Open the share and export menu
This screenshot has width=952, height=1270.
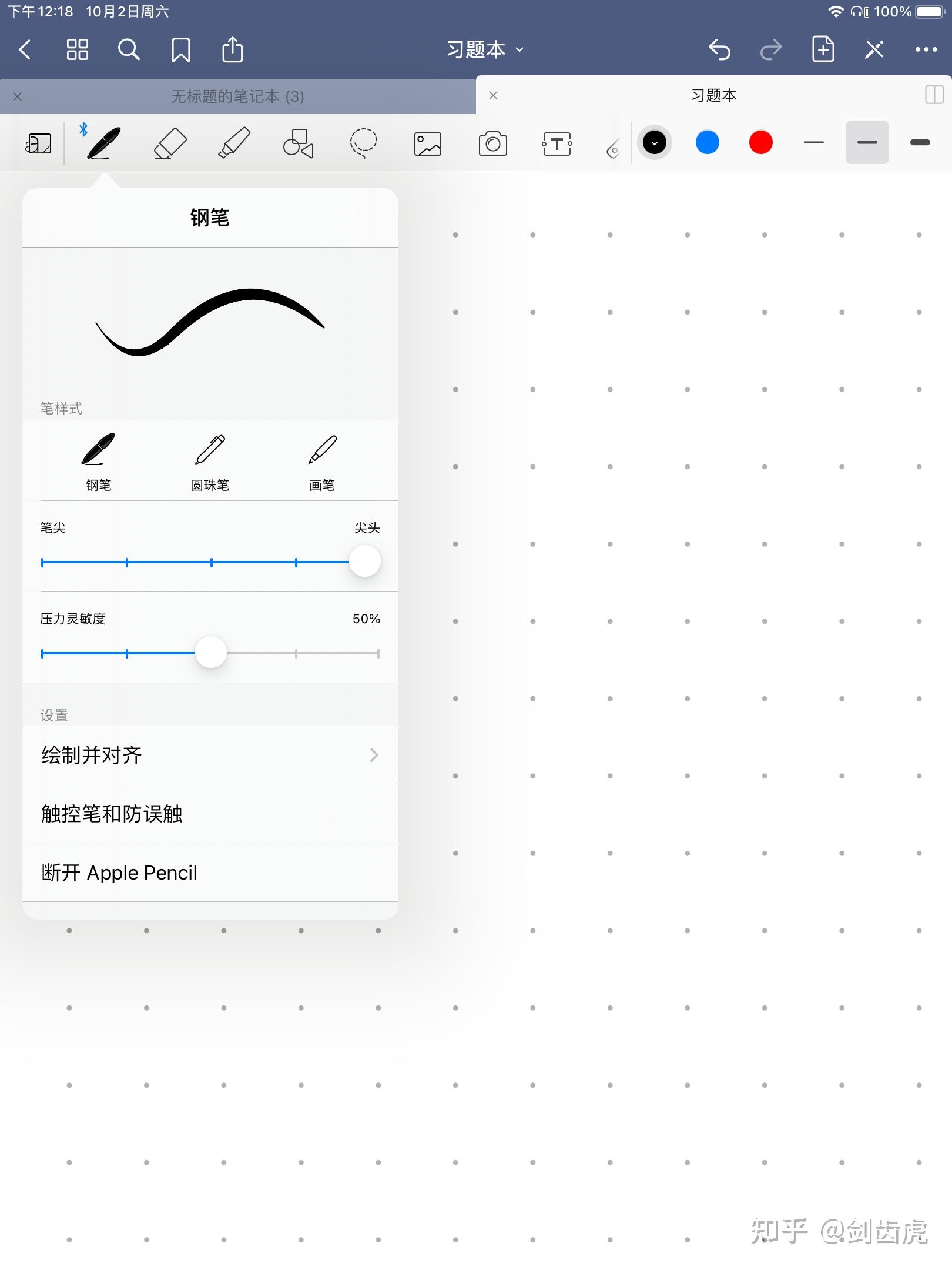[233, 49]
